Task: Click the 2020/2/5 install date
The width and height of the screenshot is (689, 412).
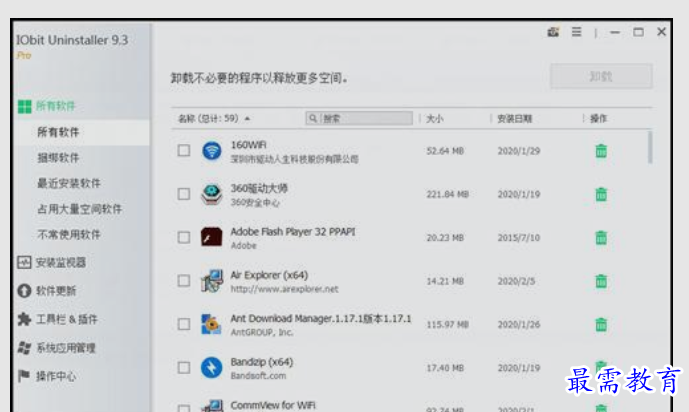Action: (516, 281)
